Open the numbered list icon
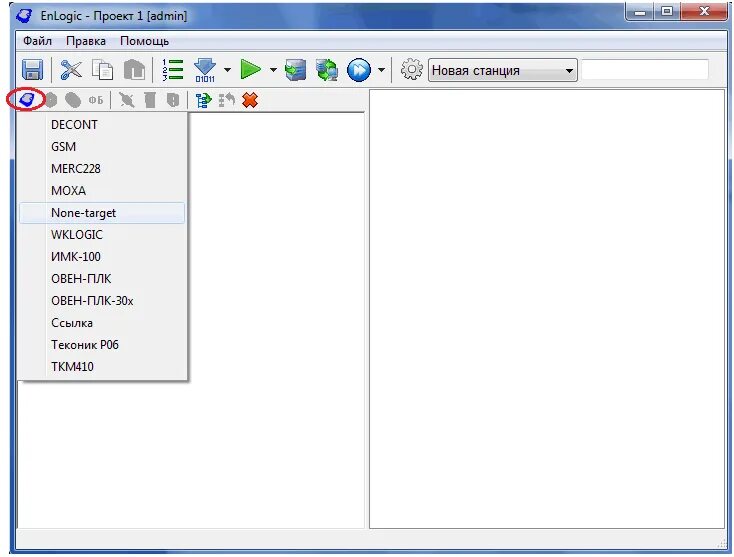Viewport: 734px width, 557px height. pos(173,70)
